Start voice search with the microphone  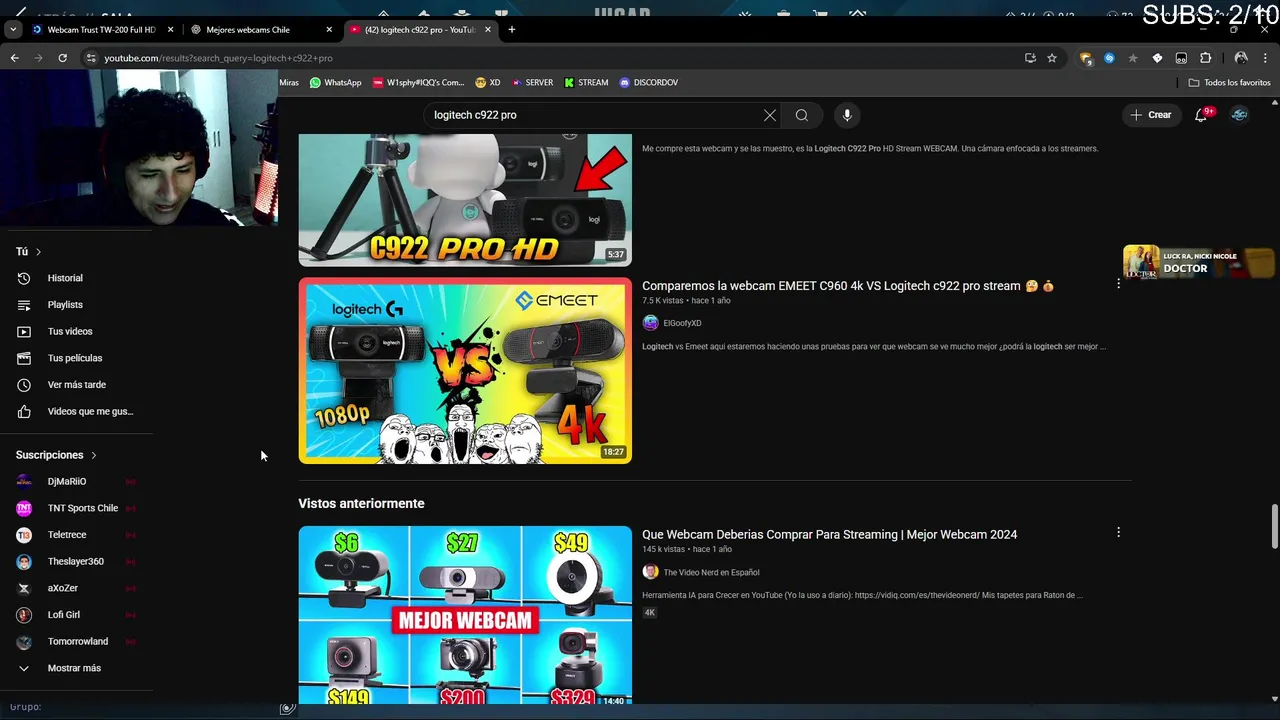click(x=847, y=115)
